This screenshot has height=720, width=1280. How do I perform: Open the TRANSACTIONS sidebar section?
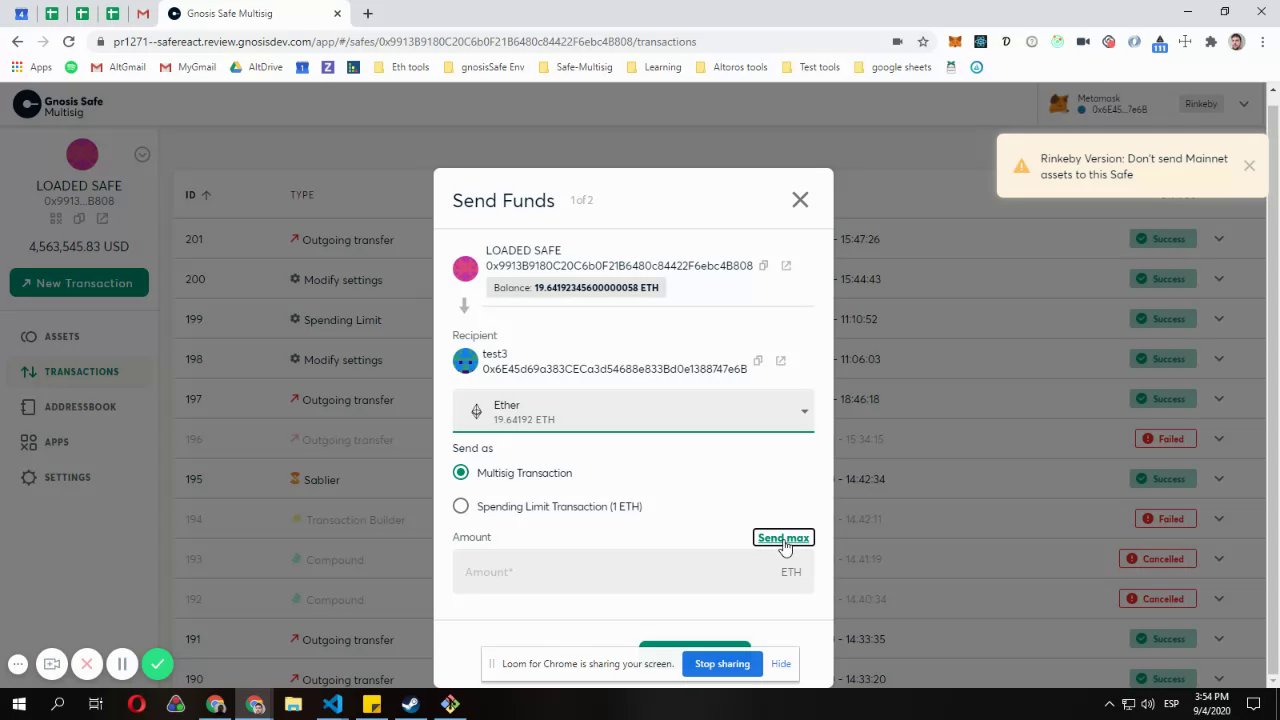pos(82,372)
